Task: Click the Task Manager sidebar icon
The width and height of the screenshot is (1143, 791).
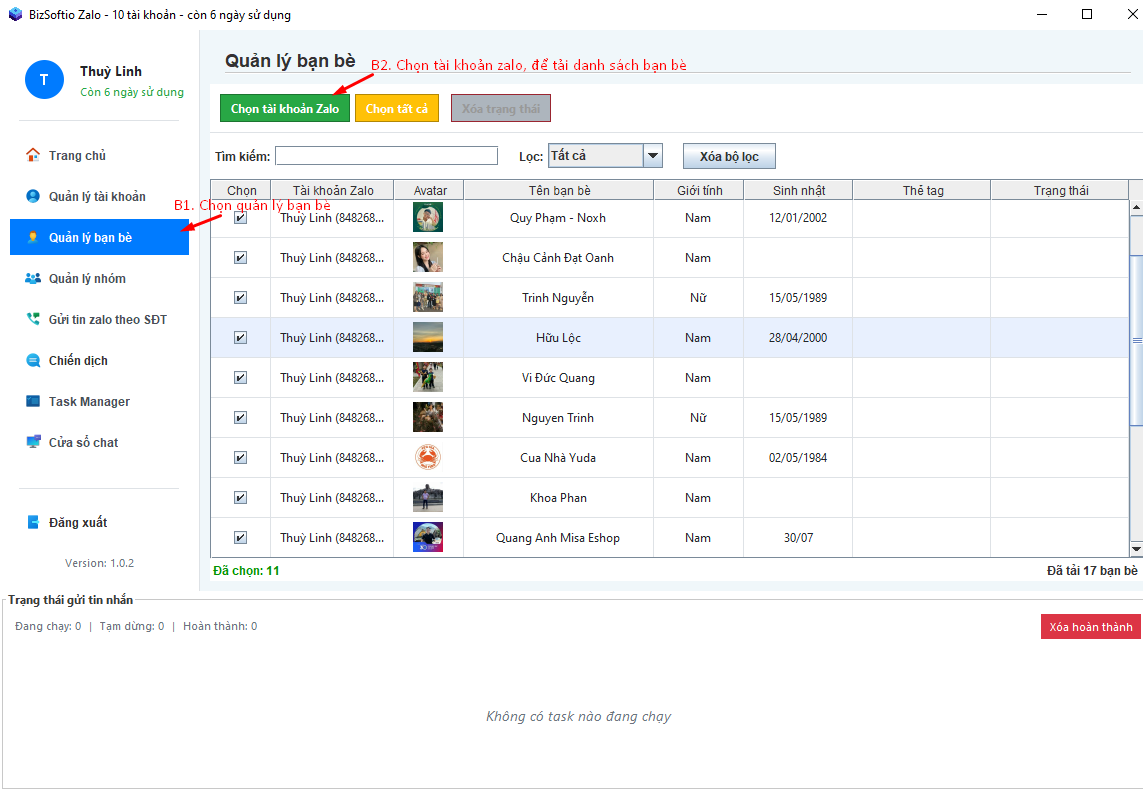Action: [x=33, y=401]
